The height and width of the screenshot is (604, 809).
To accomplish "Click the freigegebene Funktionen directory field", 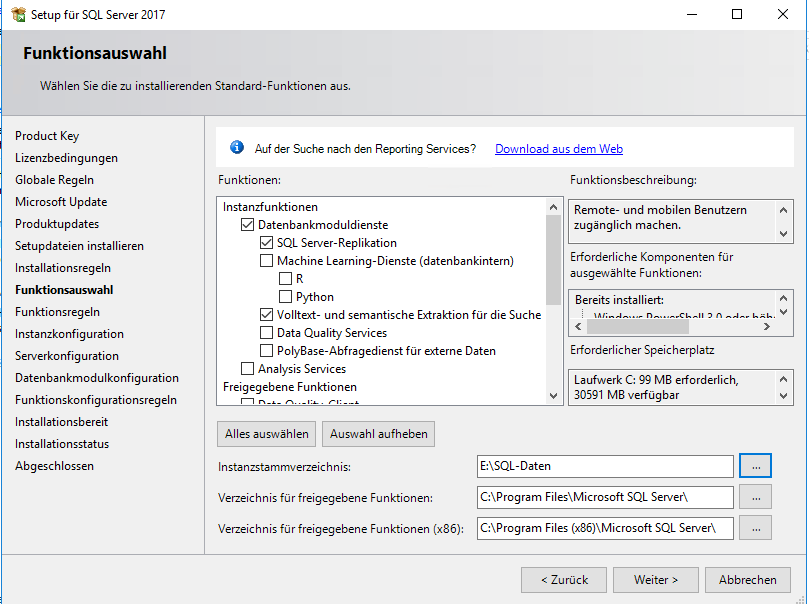I will (605, 497).
